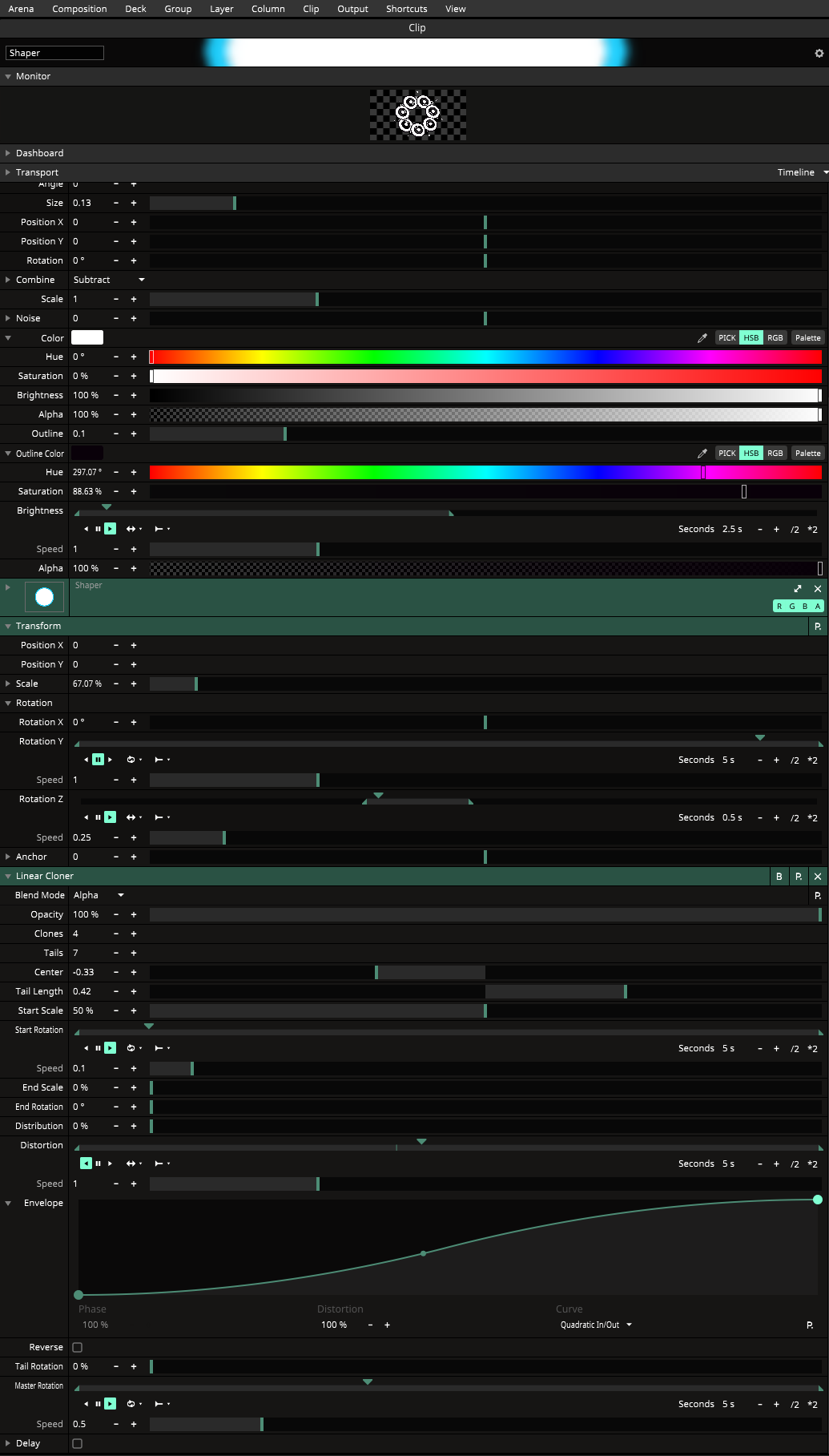Open the clip settings gear icon
This screenshot has width=829, height=1456.
pyautogui.click(x=819, y=54)
